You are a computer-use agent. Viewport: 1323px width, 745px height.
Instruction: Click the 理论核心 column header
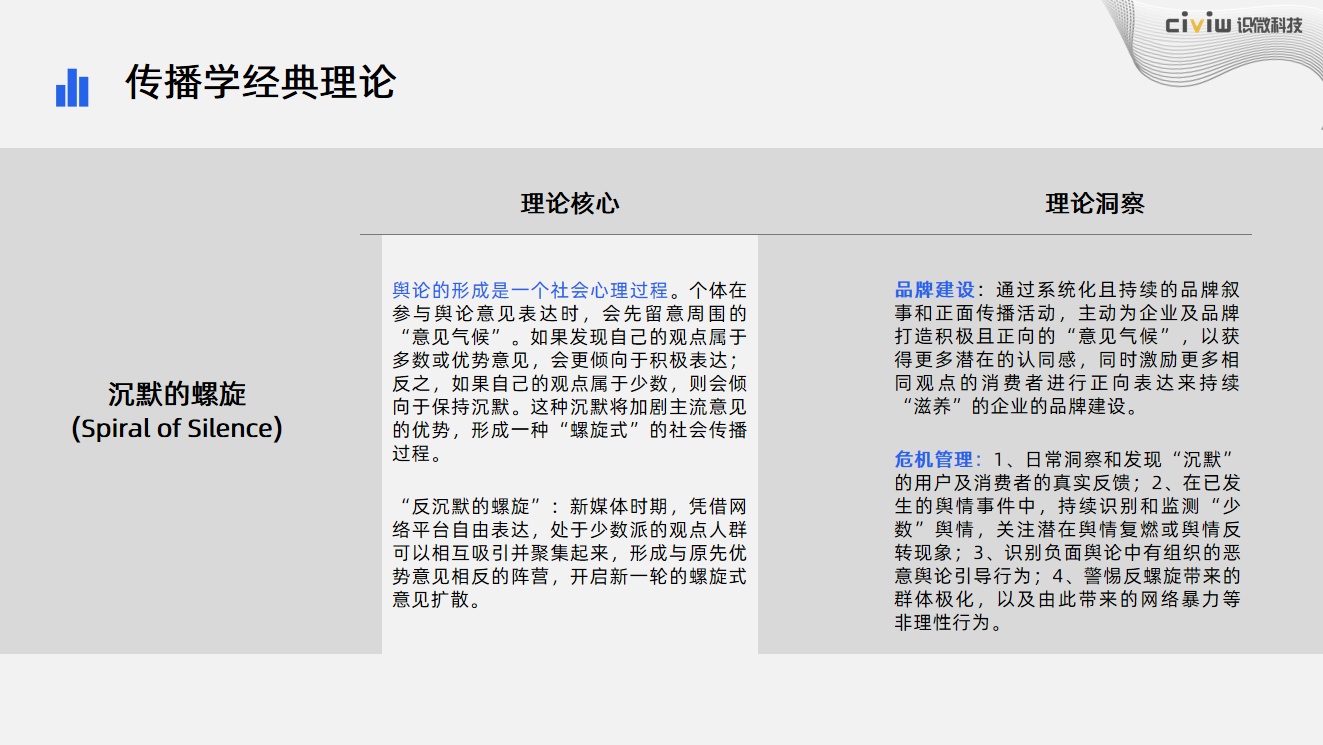point(570,204)
